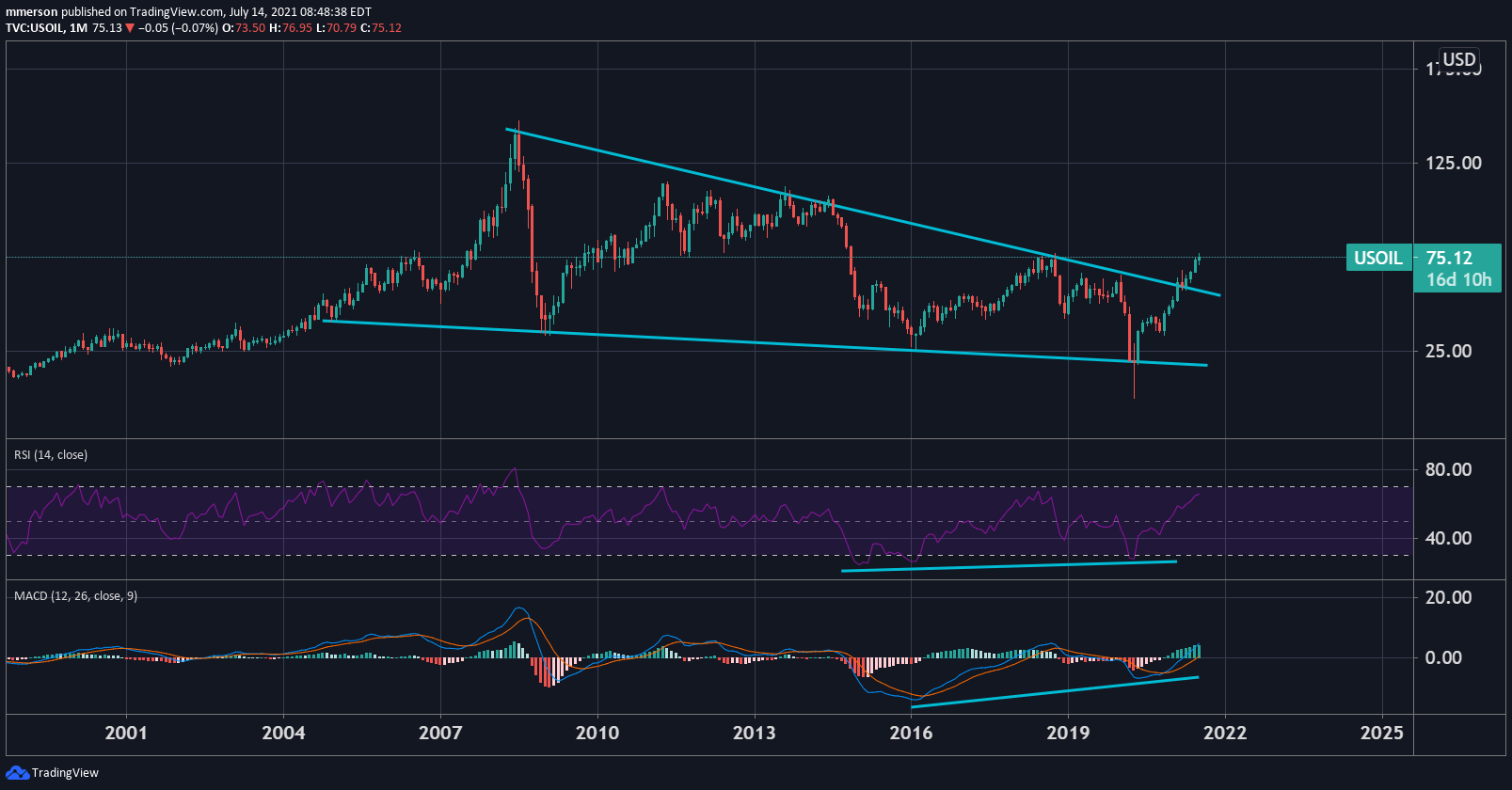Viewport: 1512px width, 790px height.
Task: Click the USD currency label
Action: (x=1459, y=59)
